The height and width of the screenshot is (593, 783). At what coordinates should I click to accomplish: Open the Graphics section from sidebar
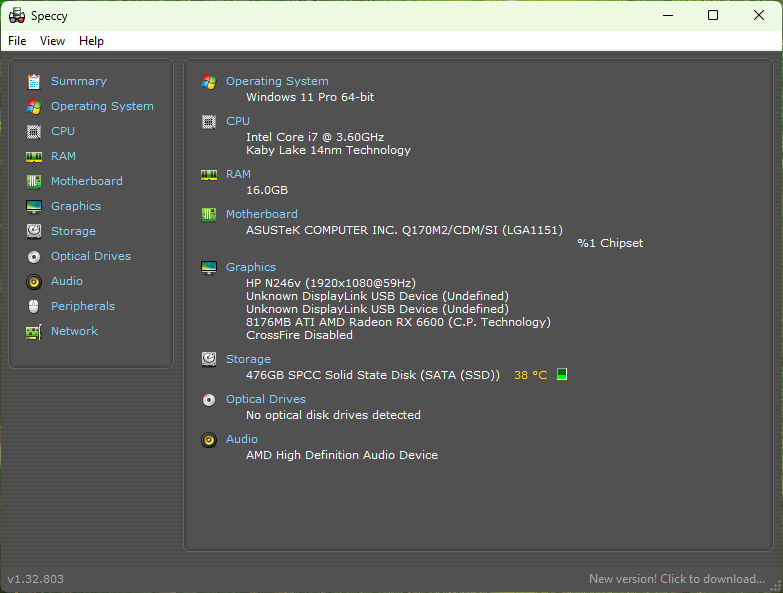click(76, 206)
